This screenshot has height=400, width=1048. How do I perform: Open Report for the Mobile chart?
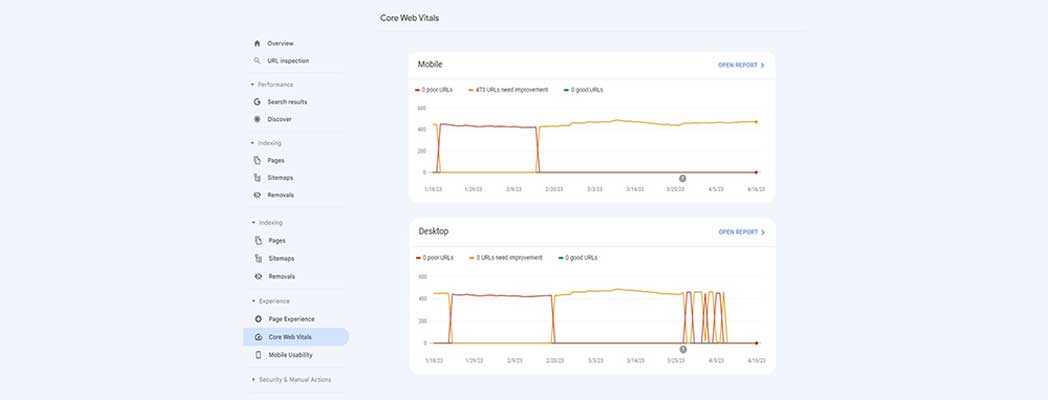740,65
